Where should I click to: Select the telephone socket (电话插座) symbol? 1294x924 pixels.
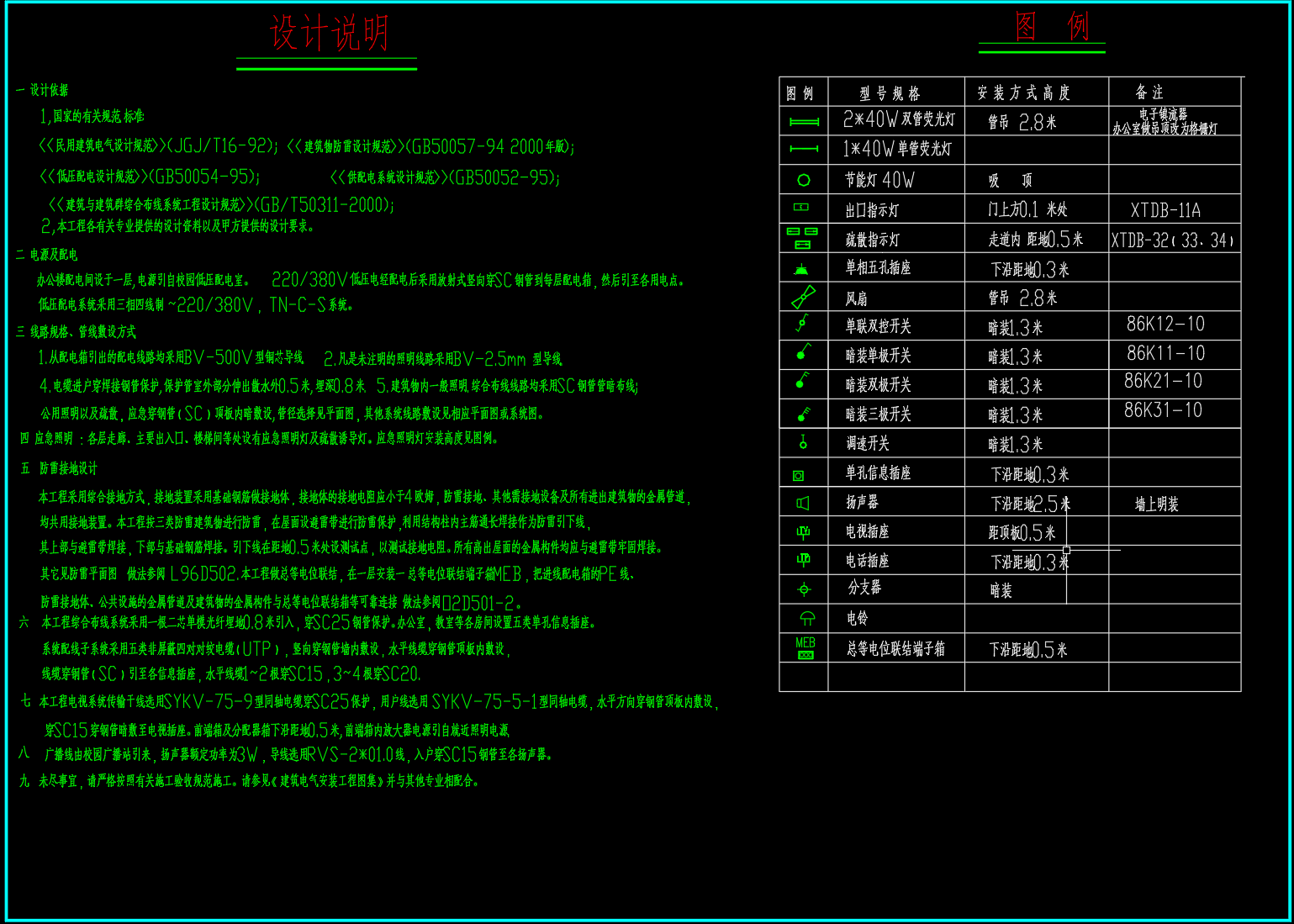tap(803, 560)
